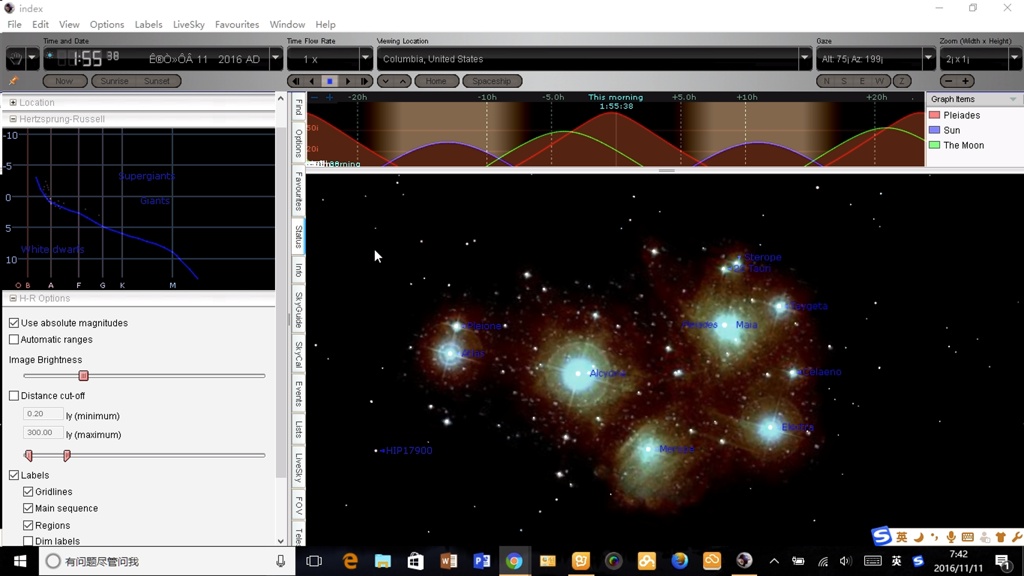Image resolution: width=1024 pixels, height=576 pixels.
Task: Open the Time Flow Rate dropdown
Action: (365, 58)
